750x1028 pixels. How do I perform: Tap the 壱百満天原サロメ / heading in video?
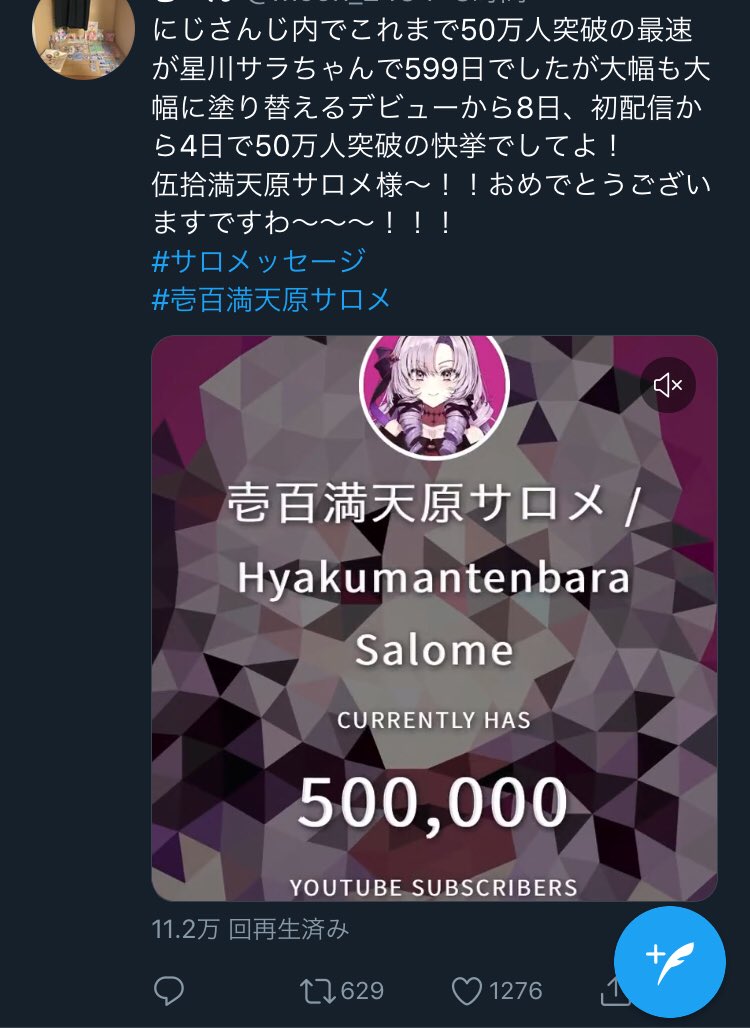tap(433, 504)
